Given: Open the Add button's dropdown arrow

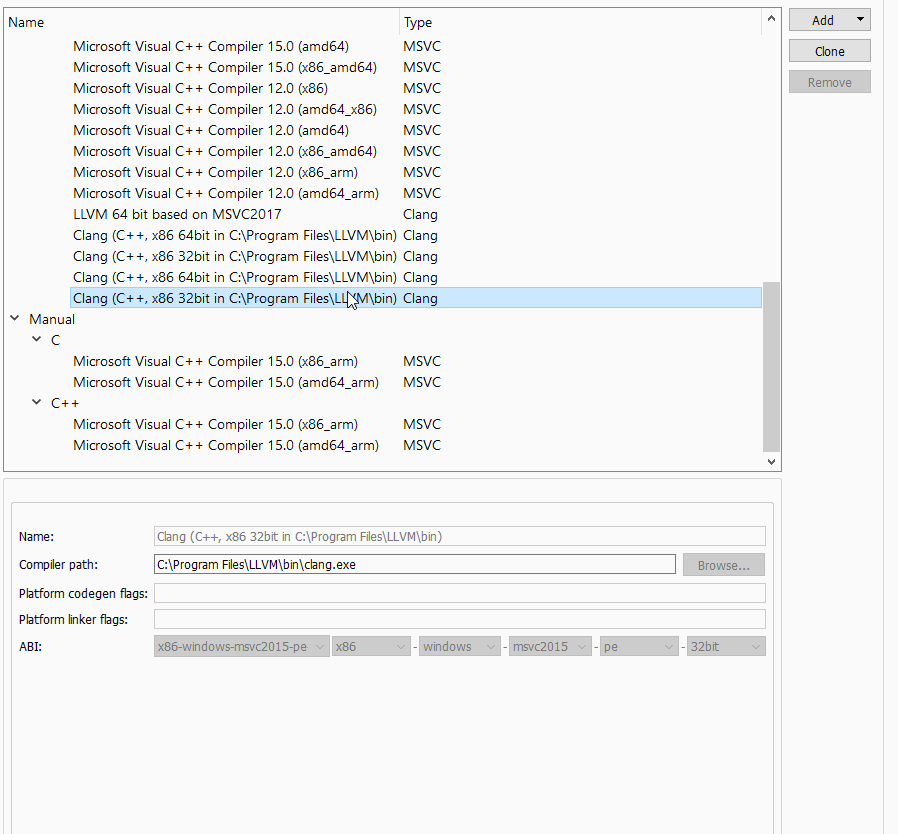Looking at the screenshot, I should coord(860,19).
